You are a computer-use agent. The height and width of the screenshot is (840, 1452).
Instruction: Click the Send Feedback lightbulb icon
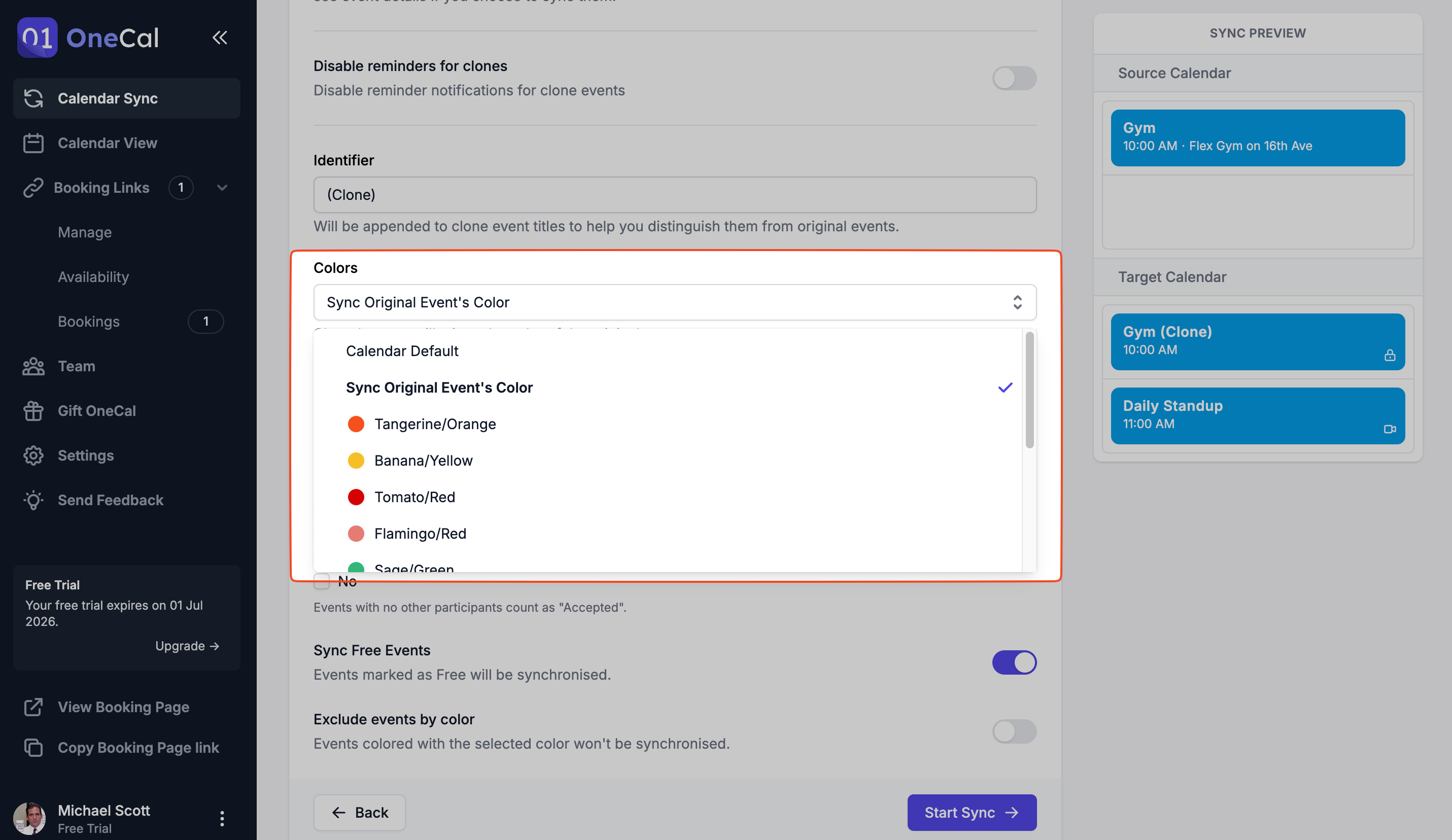pyautogui.click(x=34, y=500)
